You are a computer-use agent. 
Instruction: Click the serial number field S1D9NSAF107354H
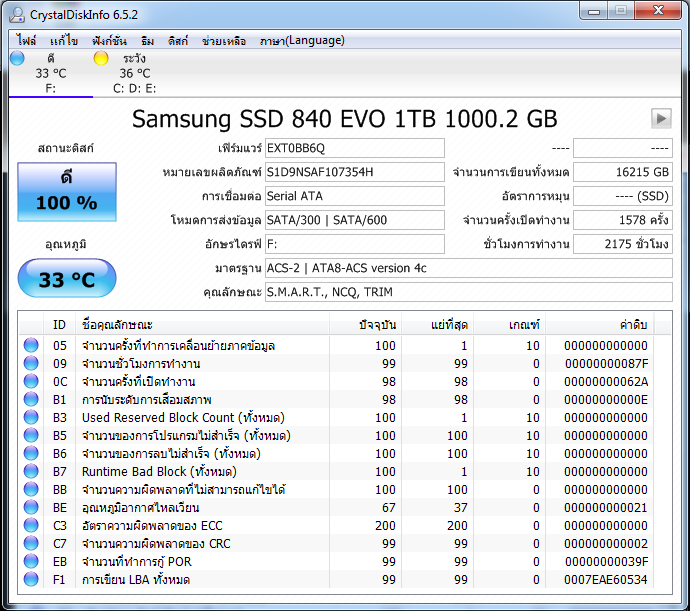[x=355, y=172]
